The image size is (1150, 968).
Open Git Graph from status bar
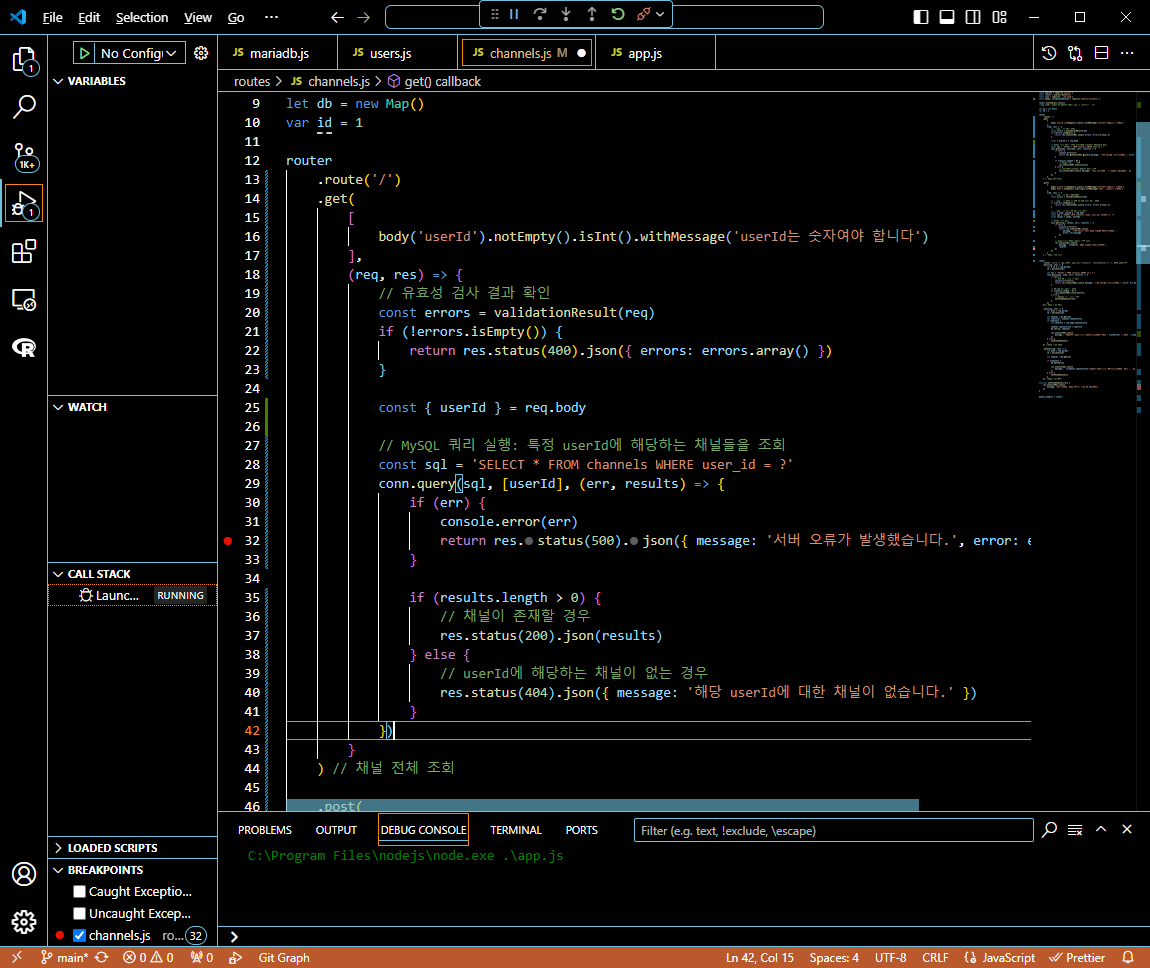pos(284,958)
